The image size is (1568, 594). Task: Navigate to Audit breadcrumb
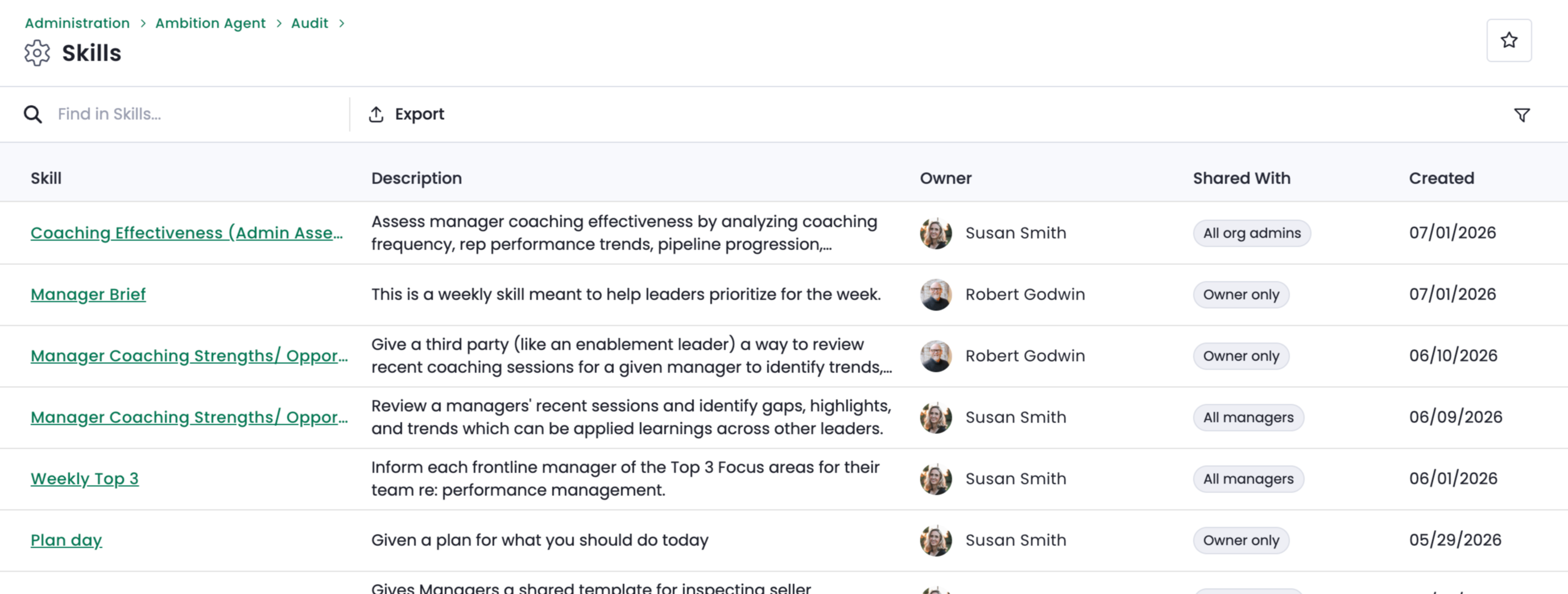point(309,23)
